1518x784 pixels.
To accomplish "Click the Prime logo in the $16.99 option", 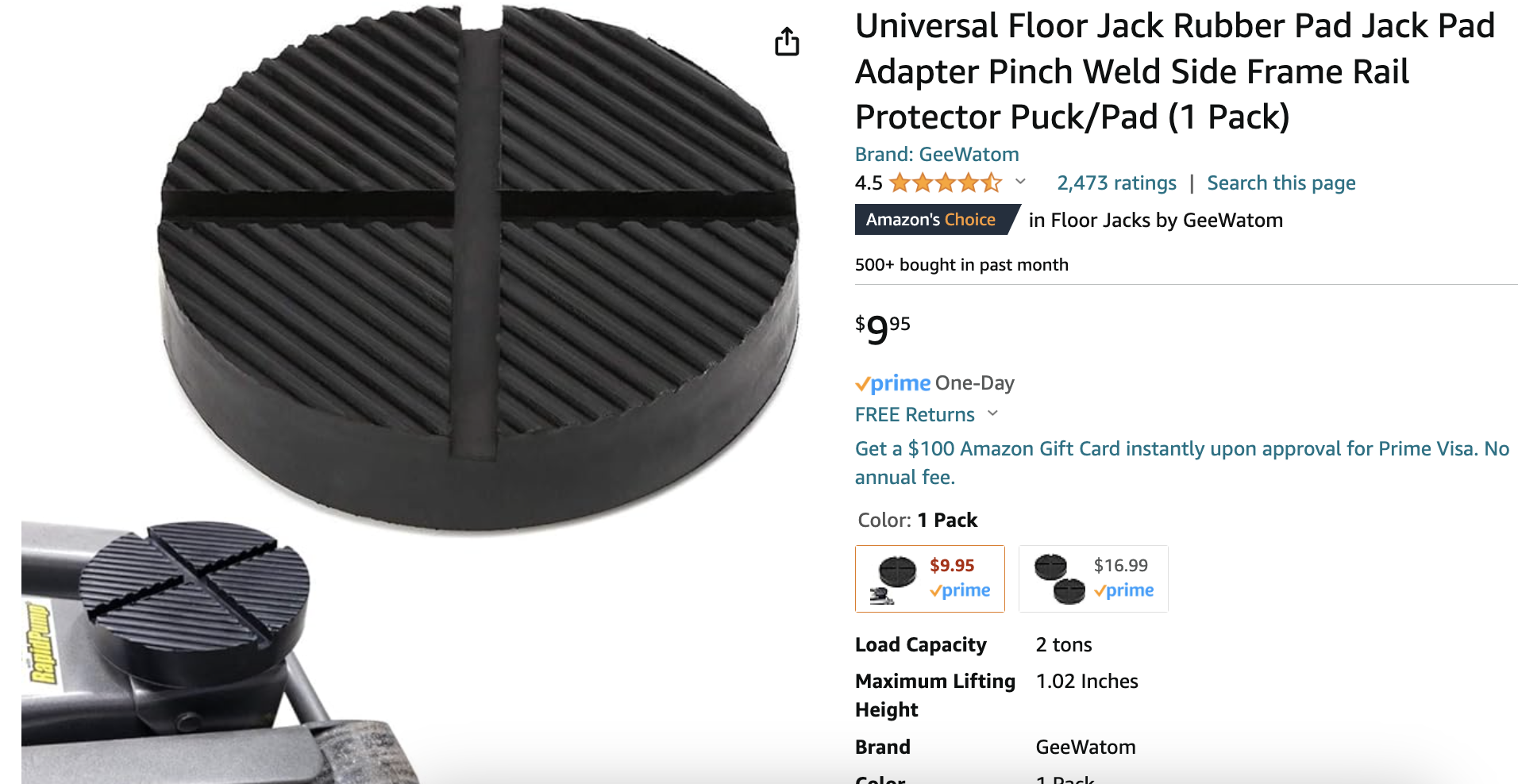I will (x=1123, y=590).
